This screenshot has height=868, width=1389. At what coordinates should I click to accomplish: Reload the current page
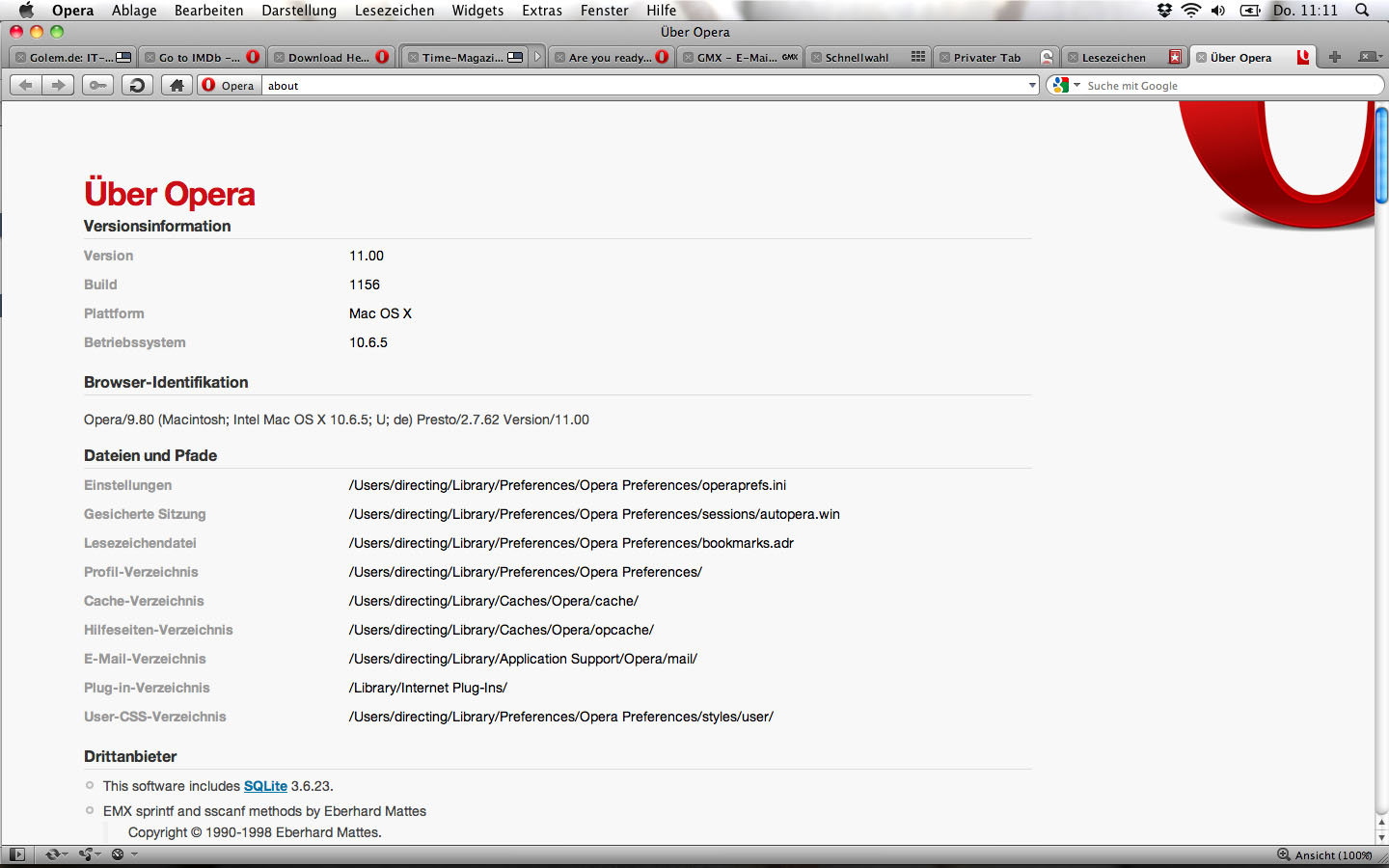coord(136,85)
